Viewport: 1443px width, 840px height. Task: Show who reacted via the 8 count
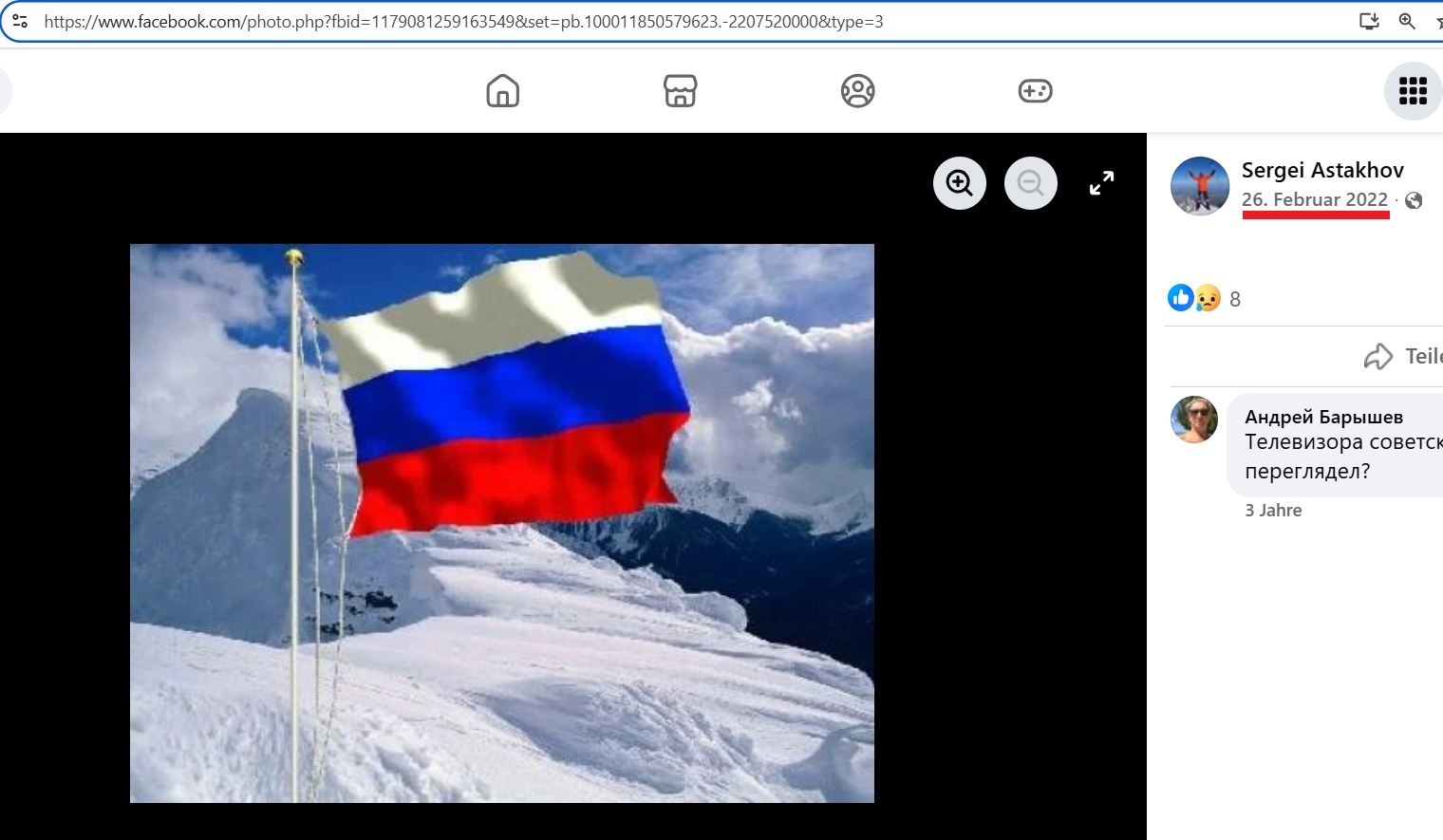[x=1234, y=299]
